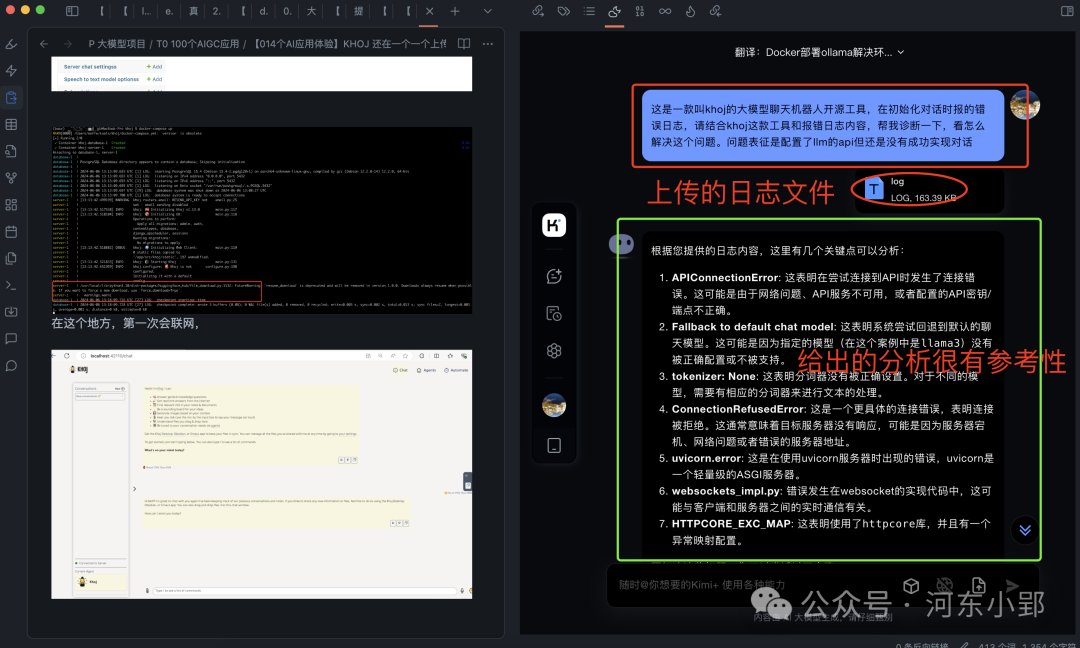This screenshot has height=648, width=1080.
Task: Click the square chat bubble ribbon icon
Action: [x=11, y=339]
